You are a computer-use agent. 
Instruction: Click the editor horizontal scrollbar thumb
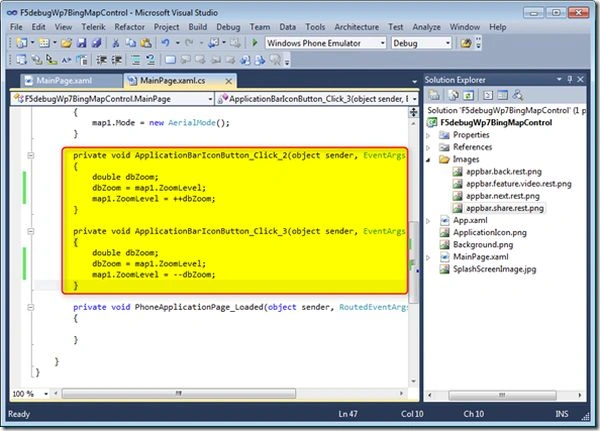[x=179, y=393]
